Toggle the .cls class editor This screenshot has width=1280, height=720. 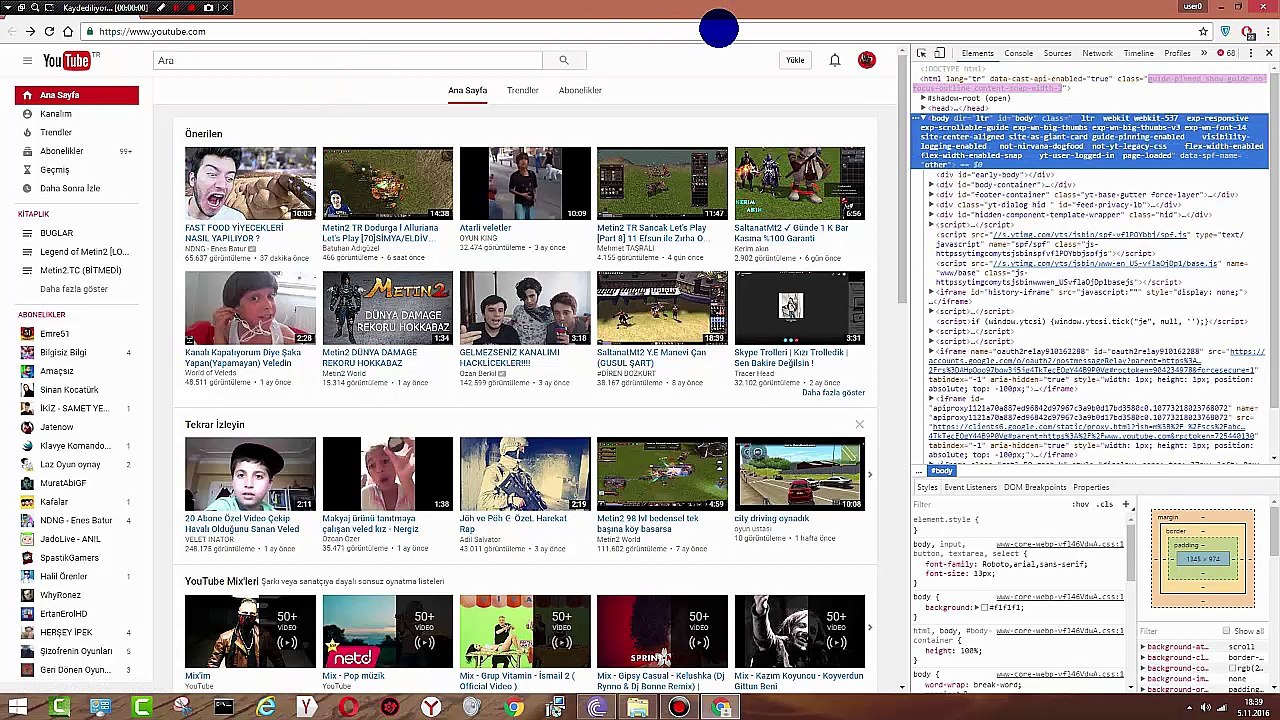tap(1105, 504)
